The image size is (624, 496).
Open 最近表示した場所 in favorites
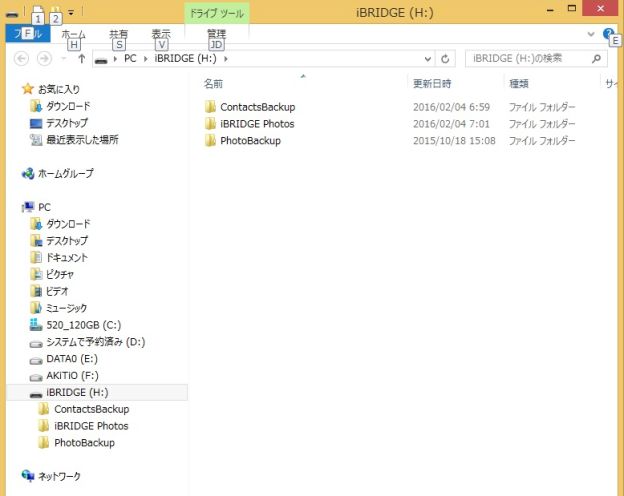[x=82, y=140]
